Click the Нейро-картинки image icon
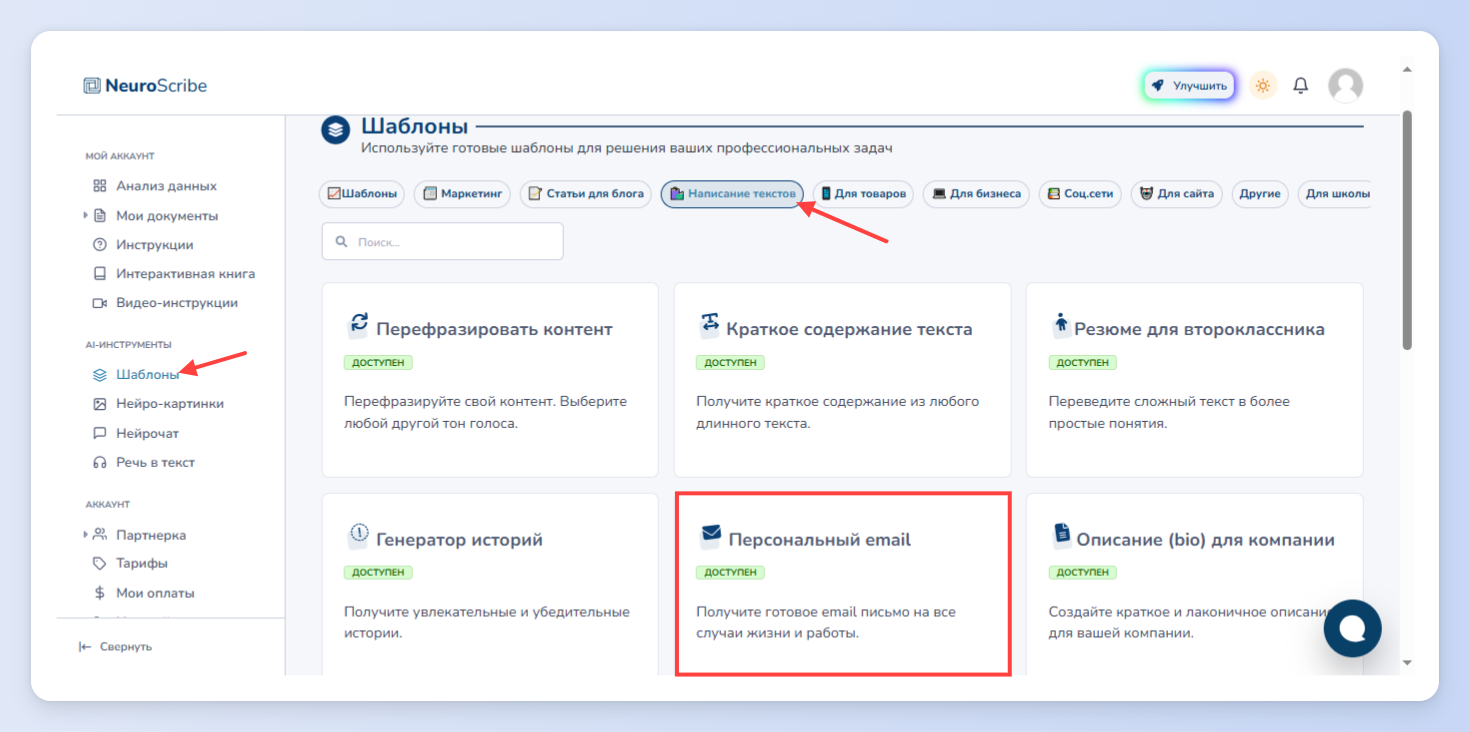The image size is (1470, 732). [99, 404]
